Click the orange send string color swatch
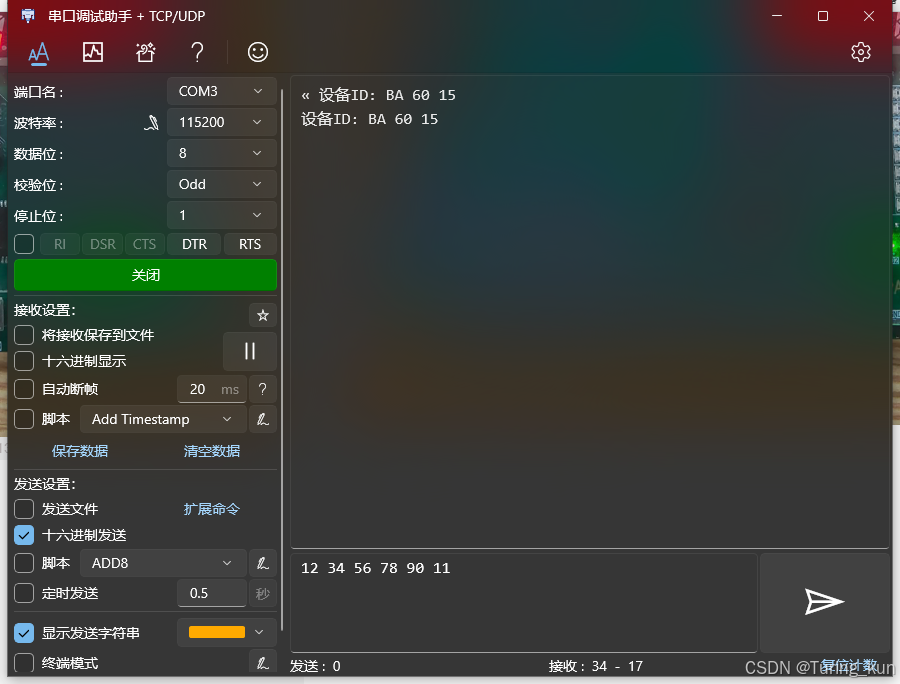 [217, 632]
